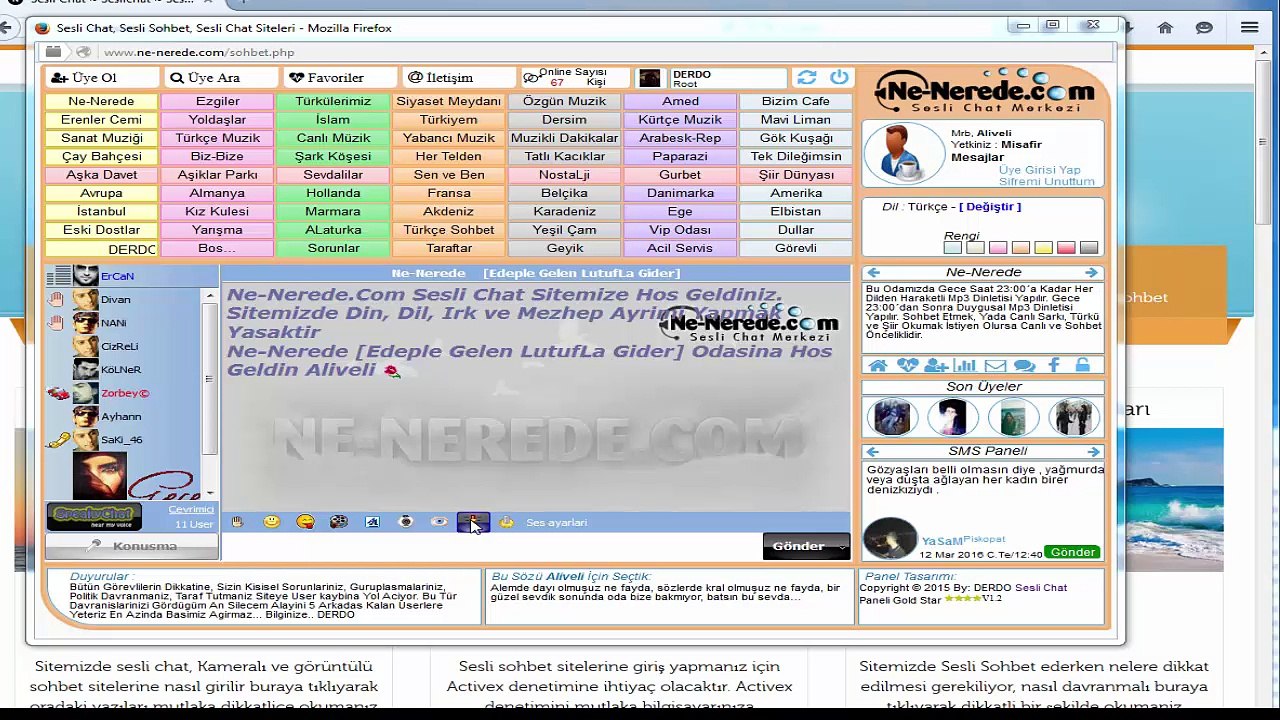The image size is (1280, 720).
Task: Click the film reel icon in chat toolbar
Action: pos(339,522)
